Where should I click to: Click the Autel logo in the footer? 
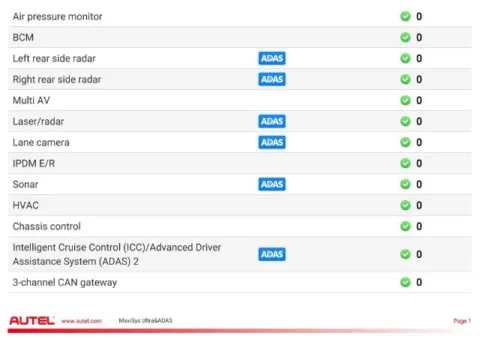pyautogui.click(x=32, y=321)
